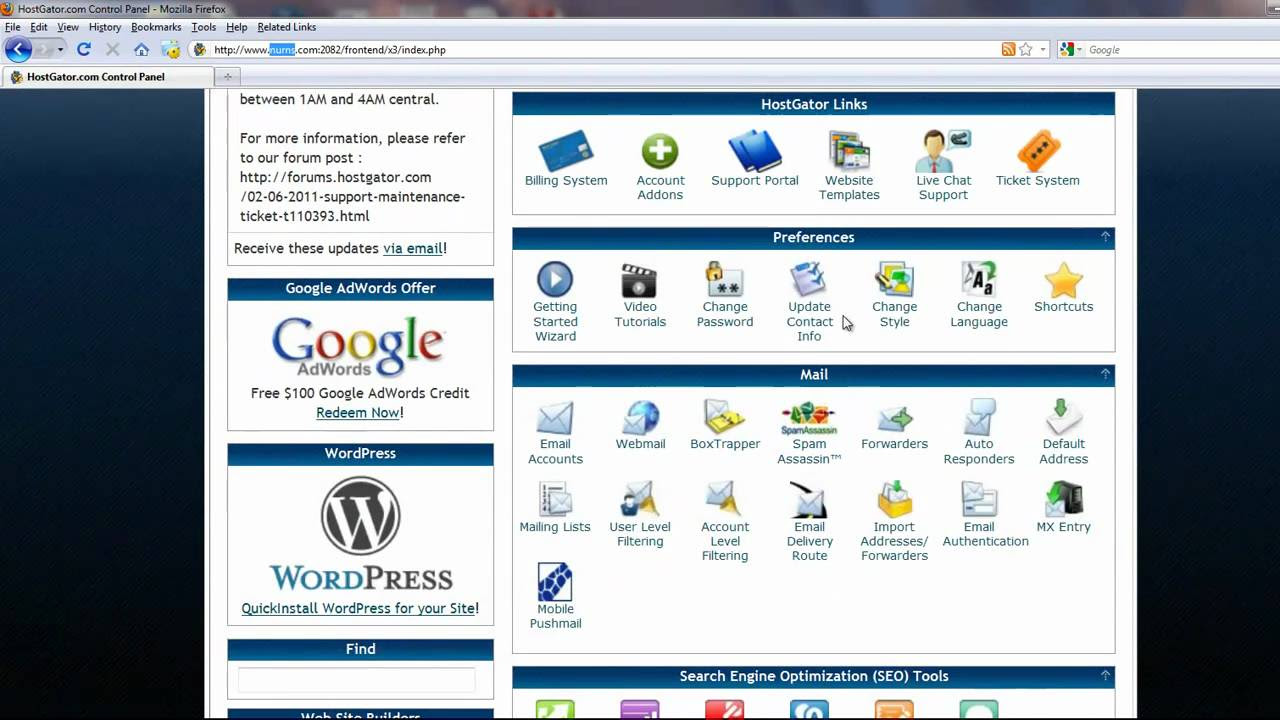Click the Redeem Now link

pyautogui.click(x=358, y=412)
